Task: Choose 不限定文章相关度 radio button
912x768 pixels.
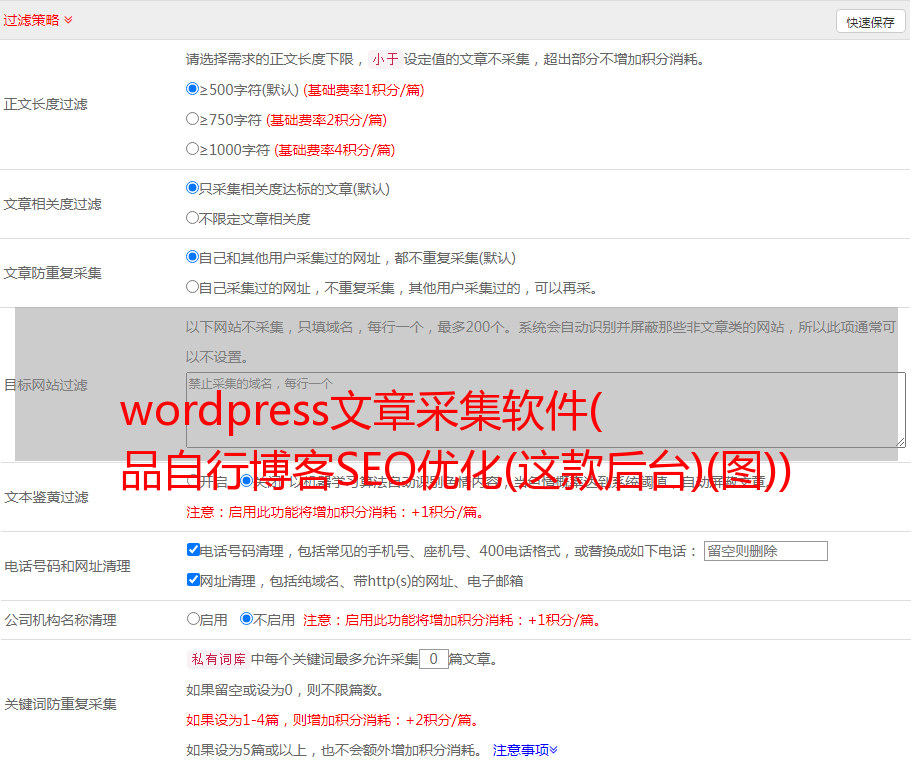Action: (x=192, y=218)
